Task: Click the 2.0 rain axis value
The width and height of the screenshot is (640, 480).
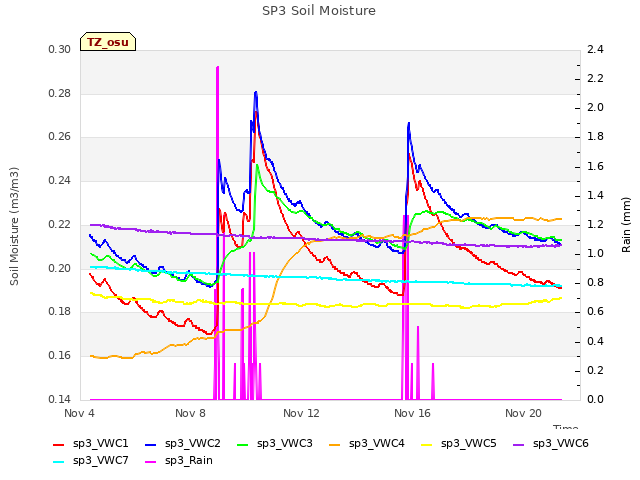Action: [596, 108]
